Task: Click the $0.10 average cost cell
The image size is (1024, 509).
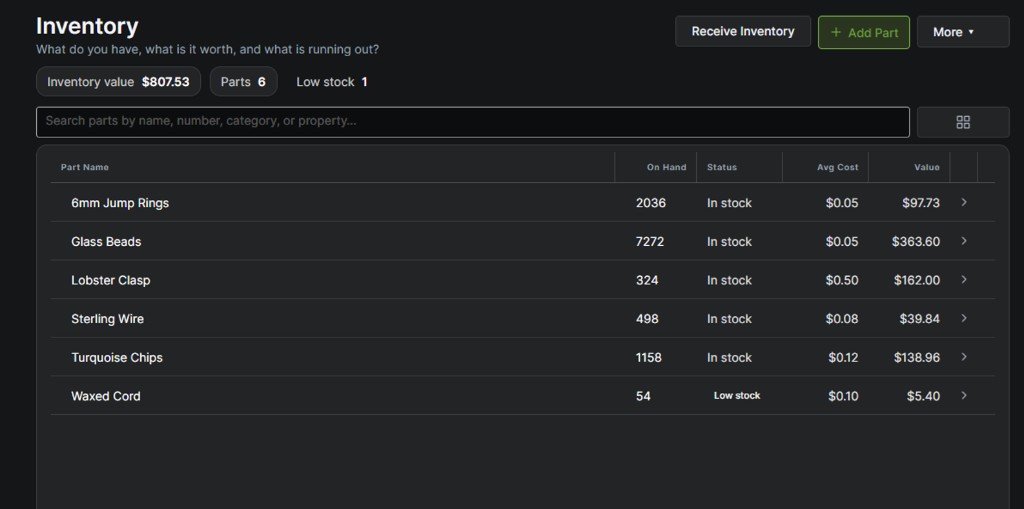Action: pos(843,396)
